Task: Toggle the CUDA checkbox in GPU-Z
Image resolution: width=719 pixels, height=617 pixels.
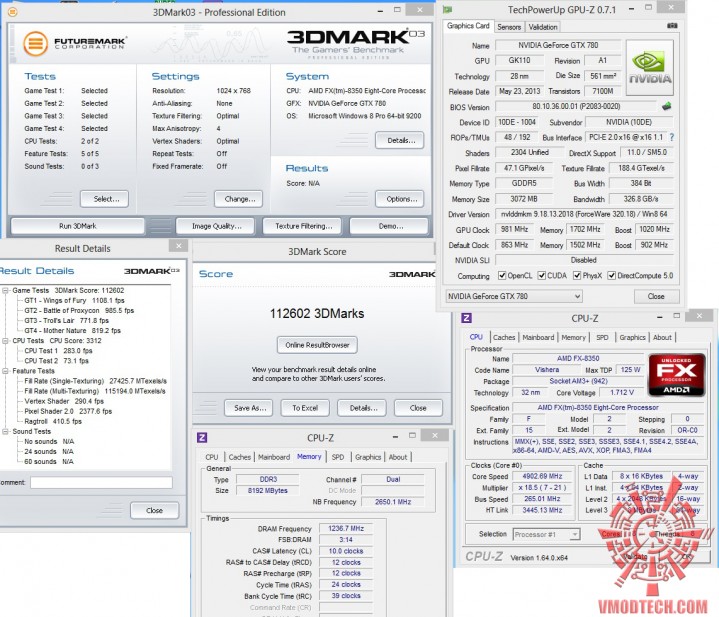Action: [x=542, y=275]
